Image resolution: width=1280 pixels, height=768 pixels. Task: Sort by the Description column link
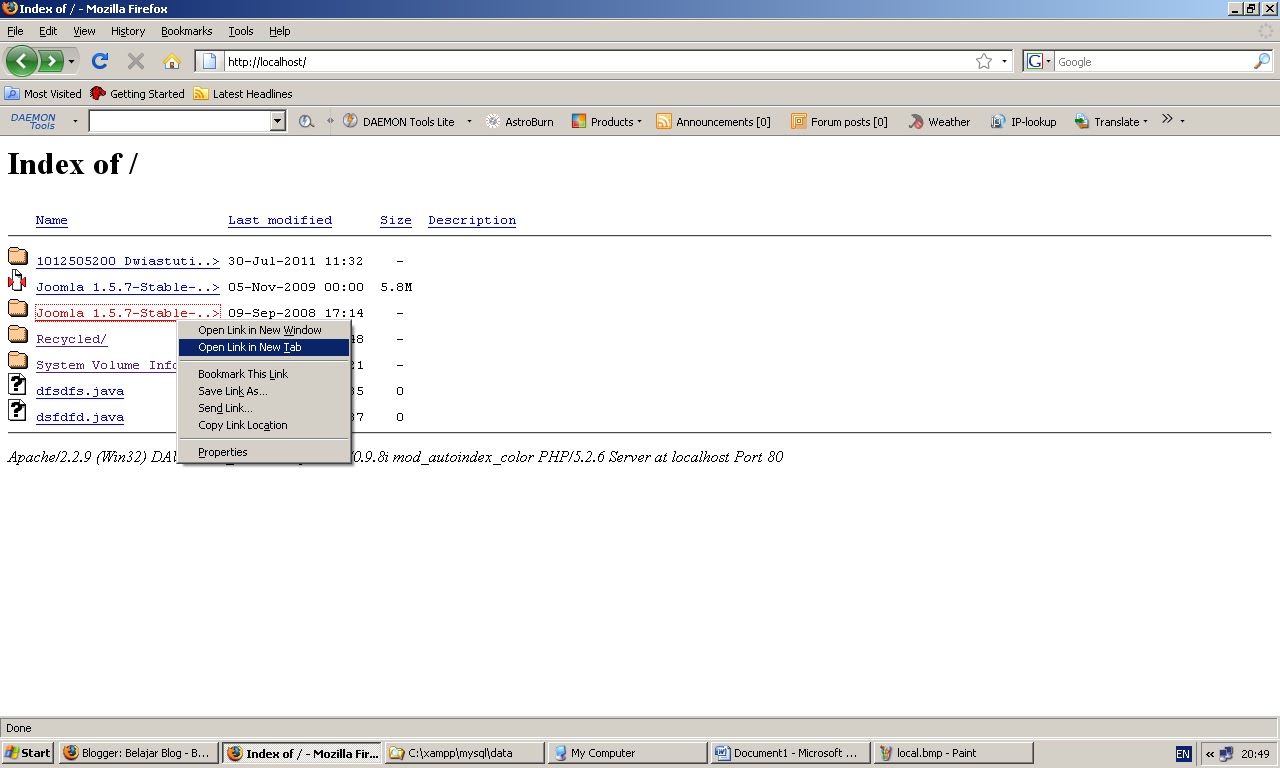(x=472, y=220)
